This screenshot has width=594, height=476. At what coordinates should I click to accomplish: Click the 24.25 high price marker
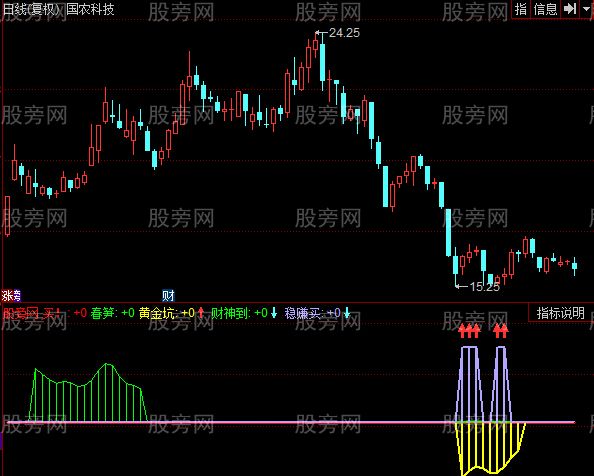pos(344,33)
